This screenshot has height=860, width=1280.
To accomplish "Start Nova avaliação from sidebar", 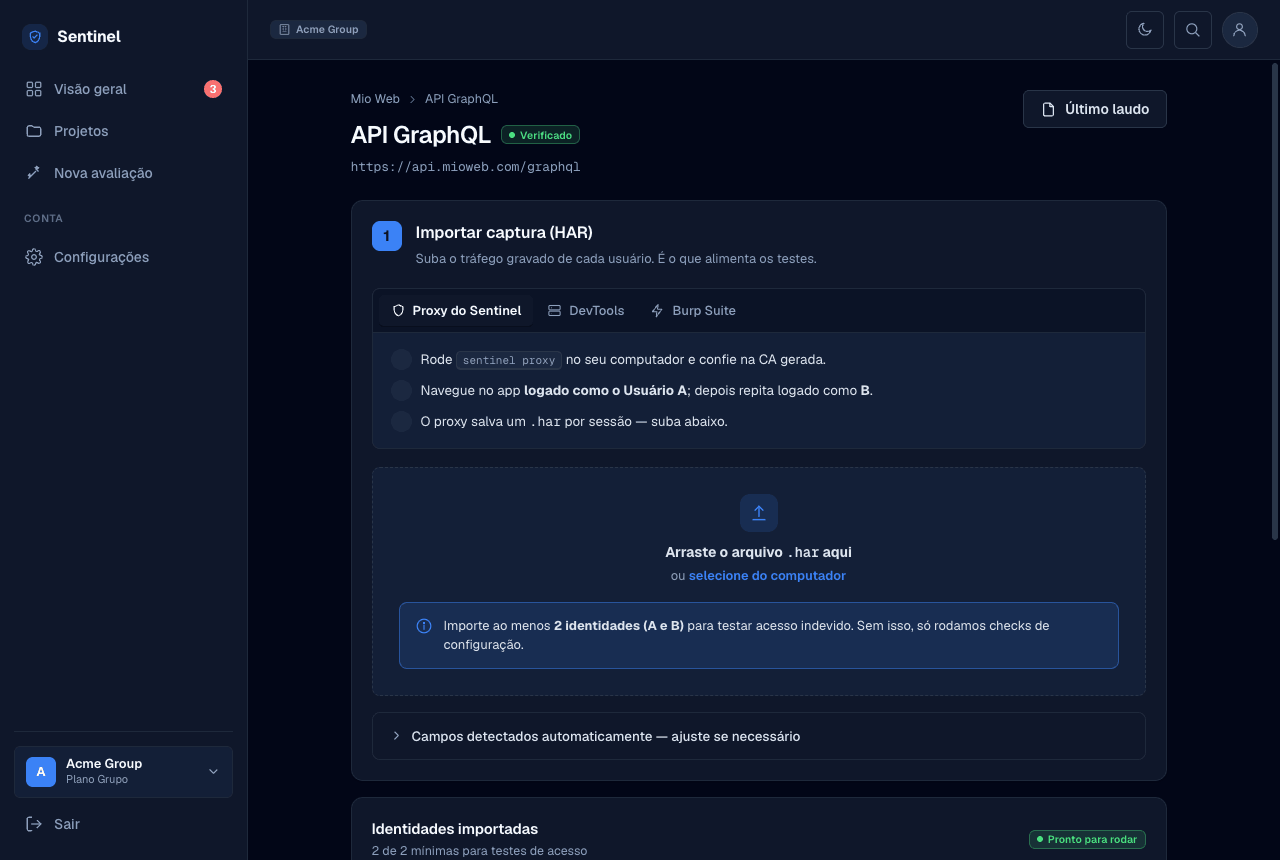I will pos(123,173).
